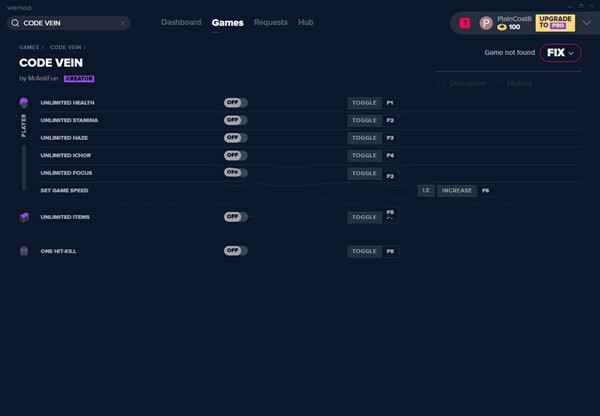Expand the account dropdown chevron
This screenshot has width=600, height=416.
tap(587, 23)
